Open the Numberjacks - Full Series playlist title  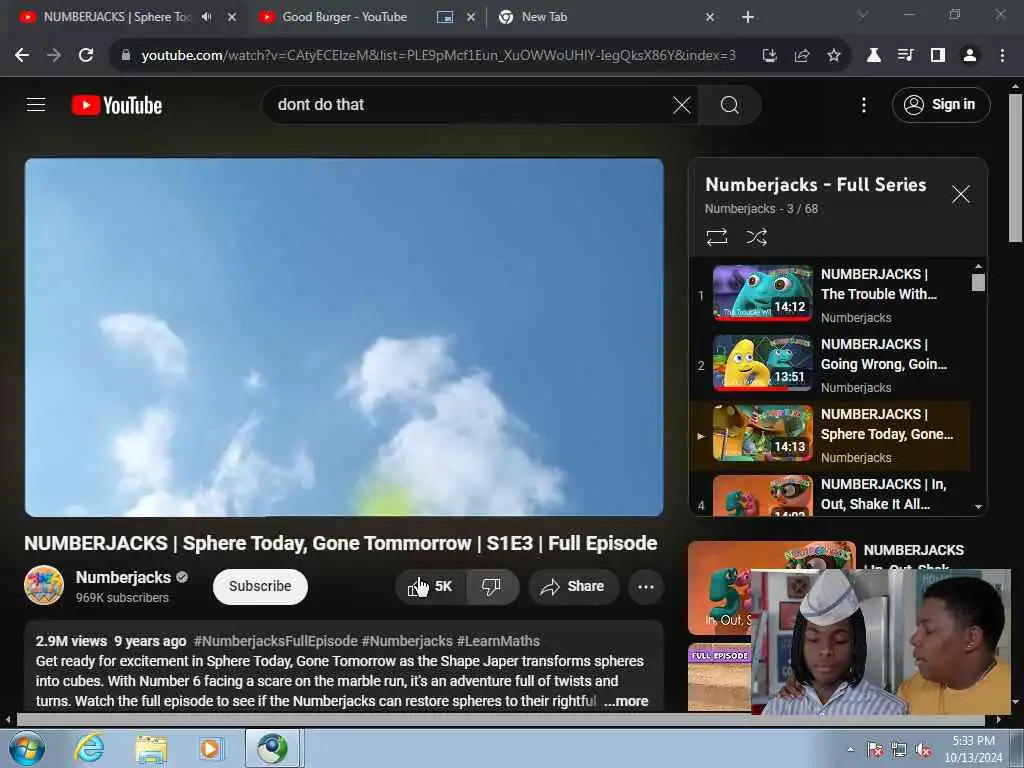click(x=816, y=185)
